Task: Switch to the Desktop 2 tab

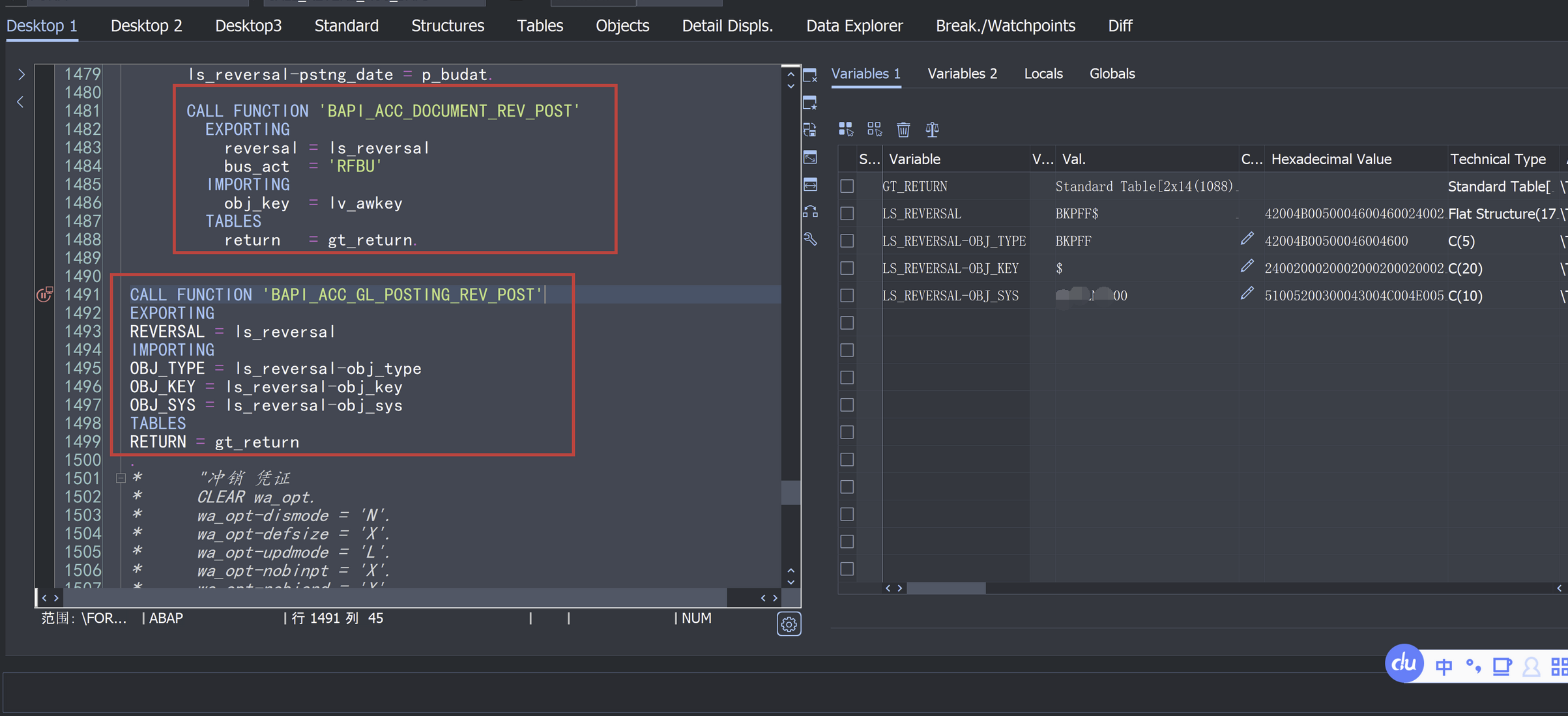Action: click(x=146, y=26)
